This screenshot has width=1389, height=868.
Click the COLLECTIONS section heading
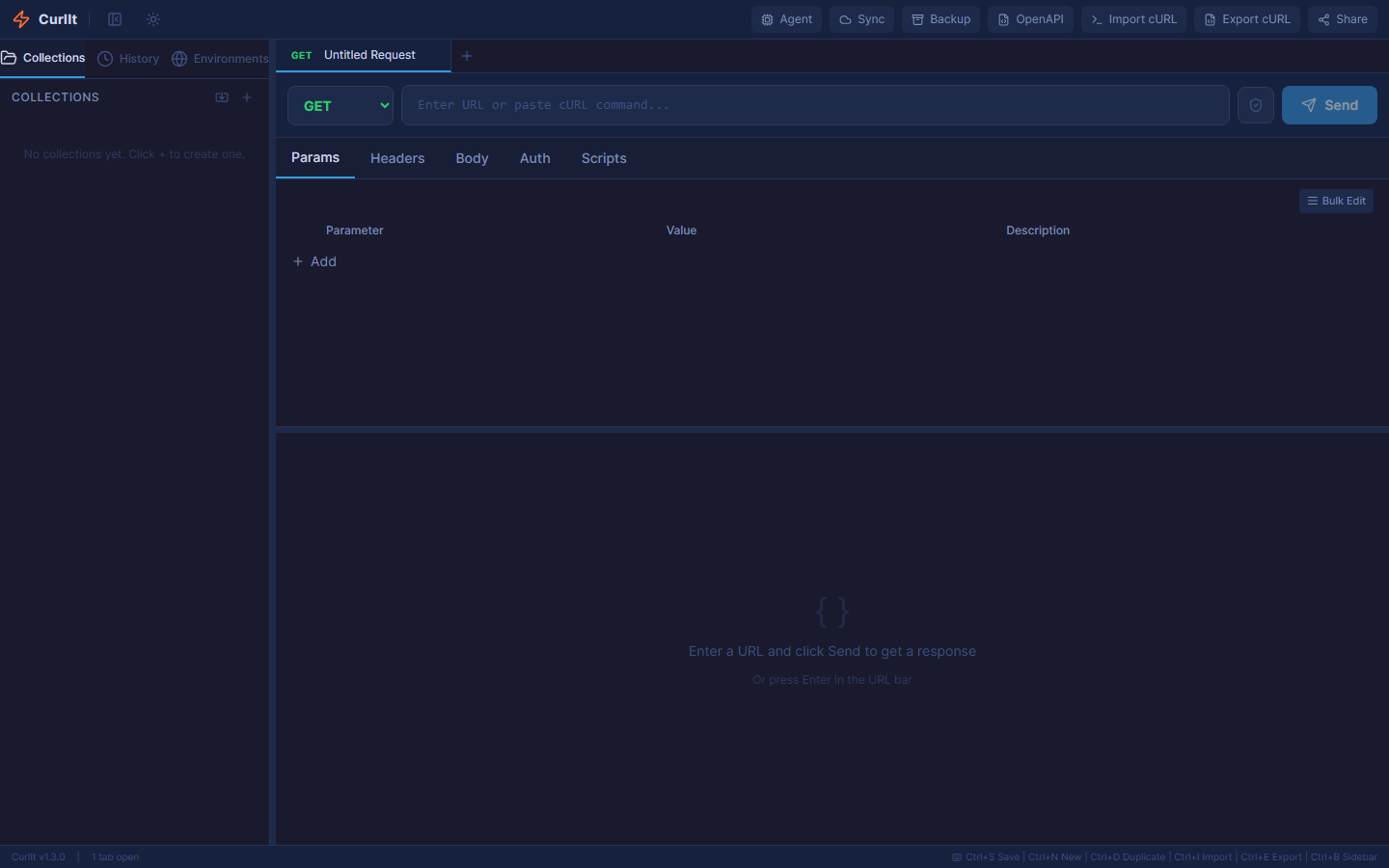[55, 97]
